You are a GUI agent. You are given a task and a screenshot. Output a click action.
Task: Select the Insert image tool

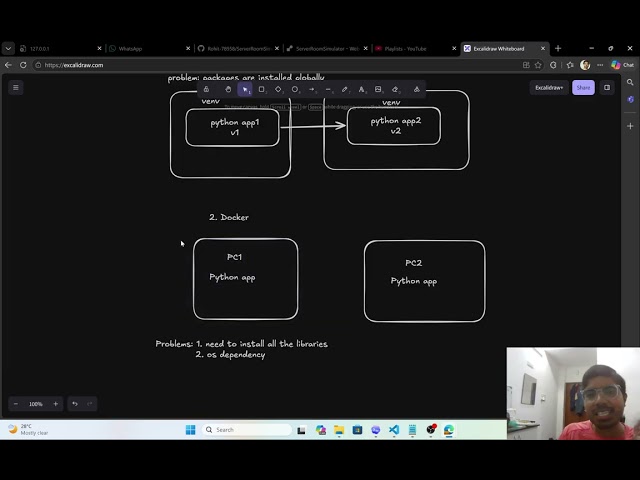pos(378,89)
